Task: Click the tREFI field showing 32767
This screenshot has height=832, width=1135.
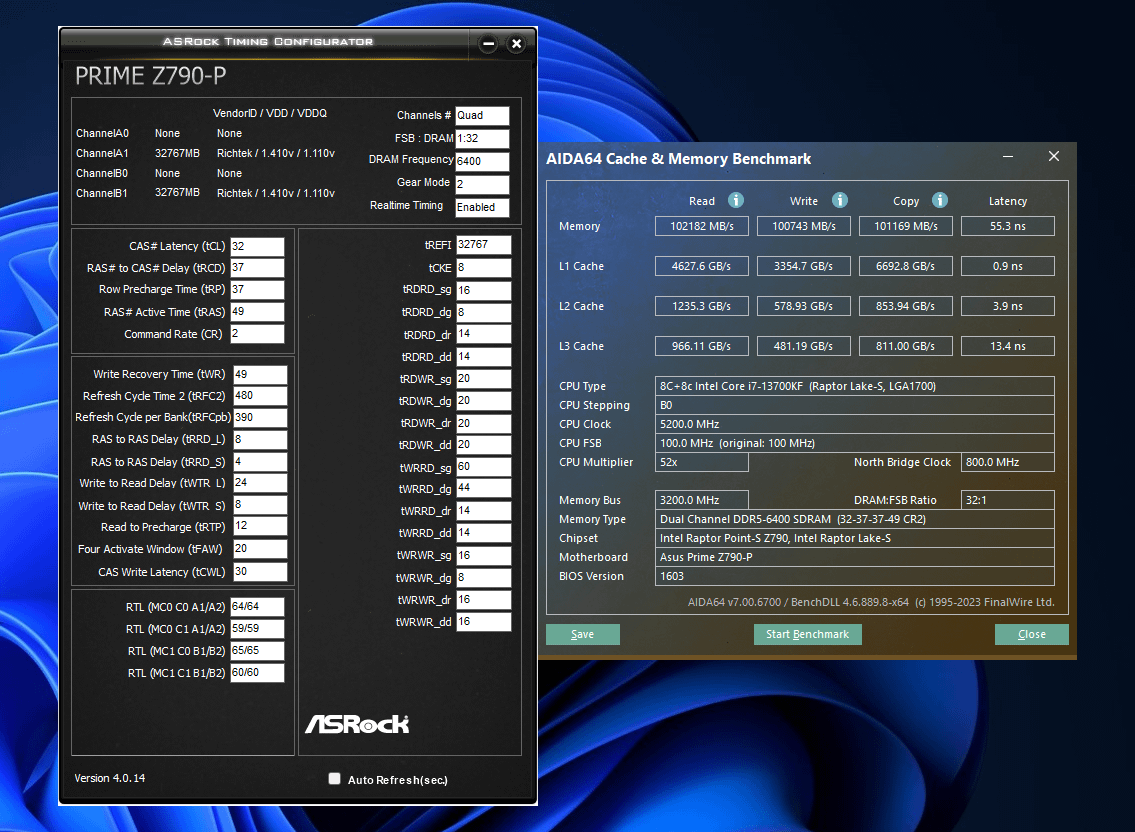Action: click(x=484, y=245)
